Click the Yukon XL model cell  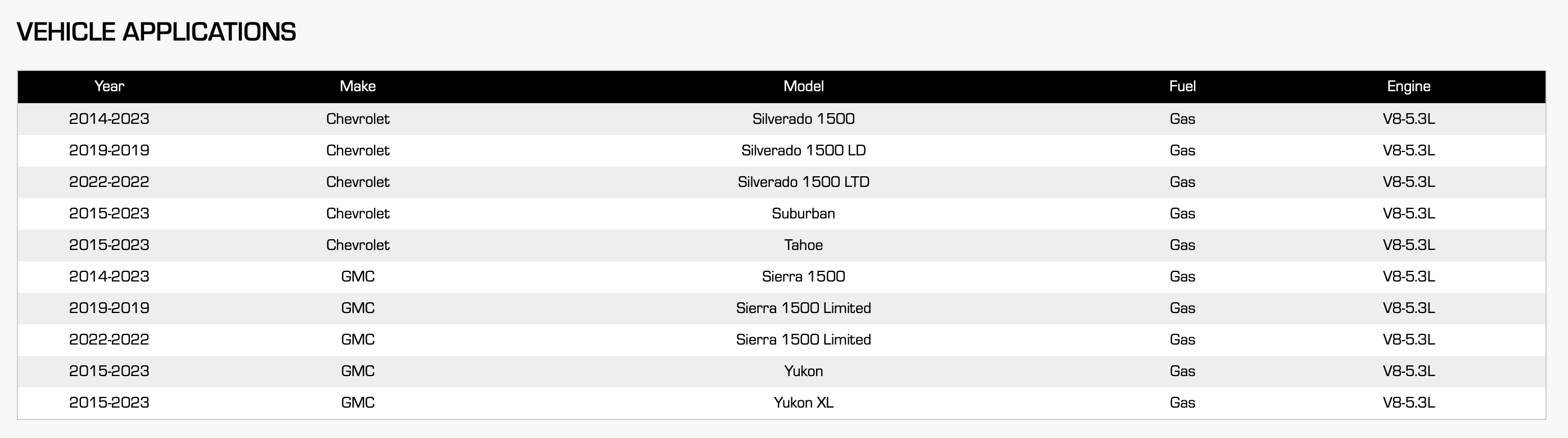pos(804,403)
